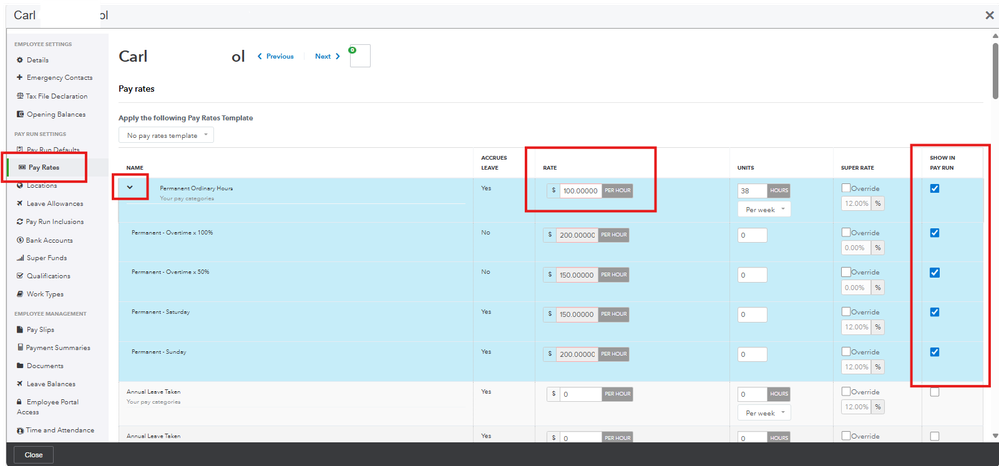999x466 pixels.
Task: Edit Ordinary Hours units field 38
Action: [752, 191]
